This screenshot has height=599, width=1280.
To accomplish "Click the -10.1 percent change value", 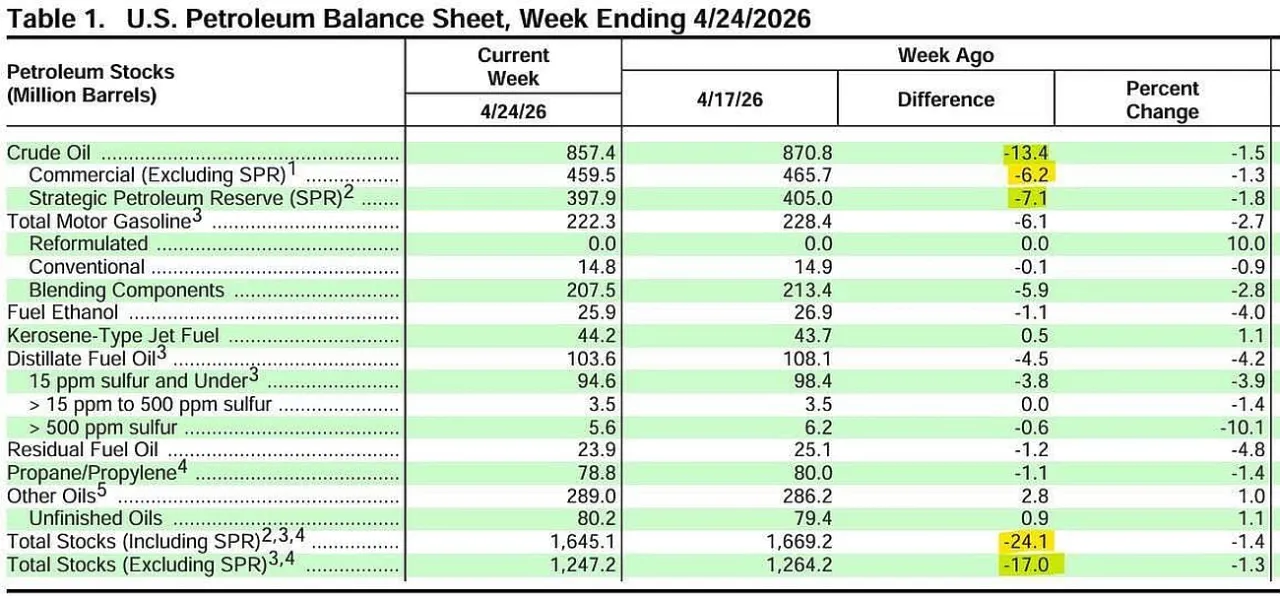I will point(1244,427).
